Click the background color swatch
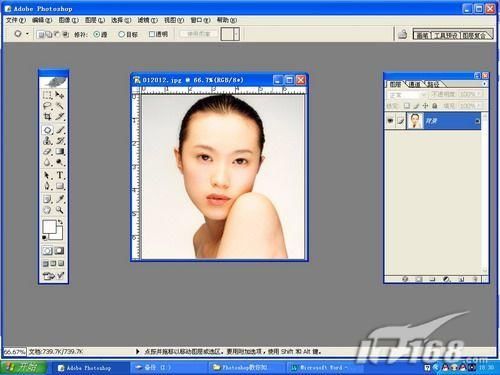 click(59, 235)
